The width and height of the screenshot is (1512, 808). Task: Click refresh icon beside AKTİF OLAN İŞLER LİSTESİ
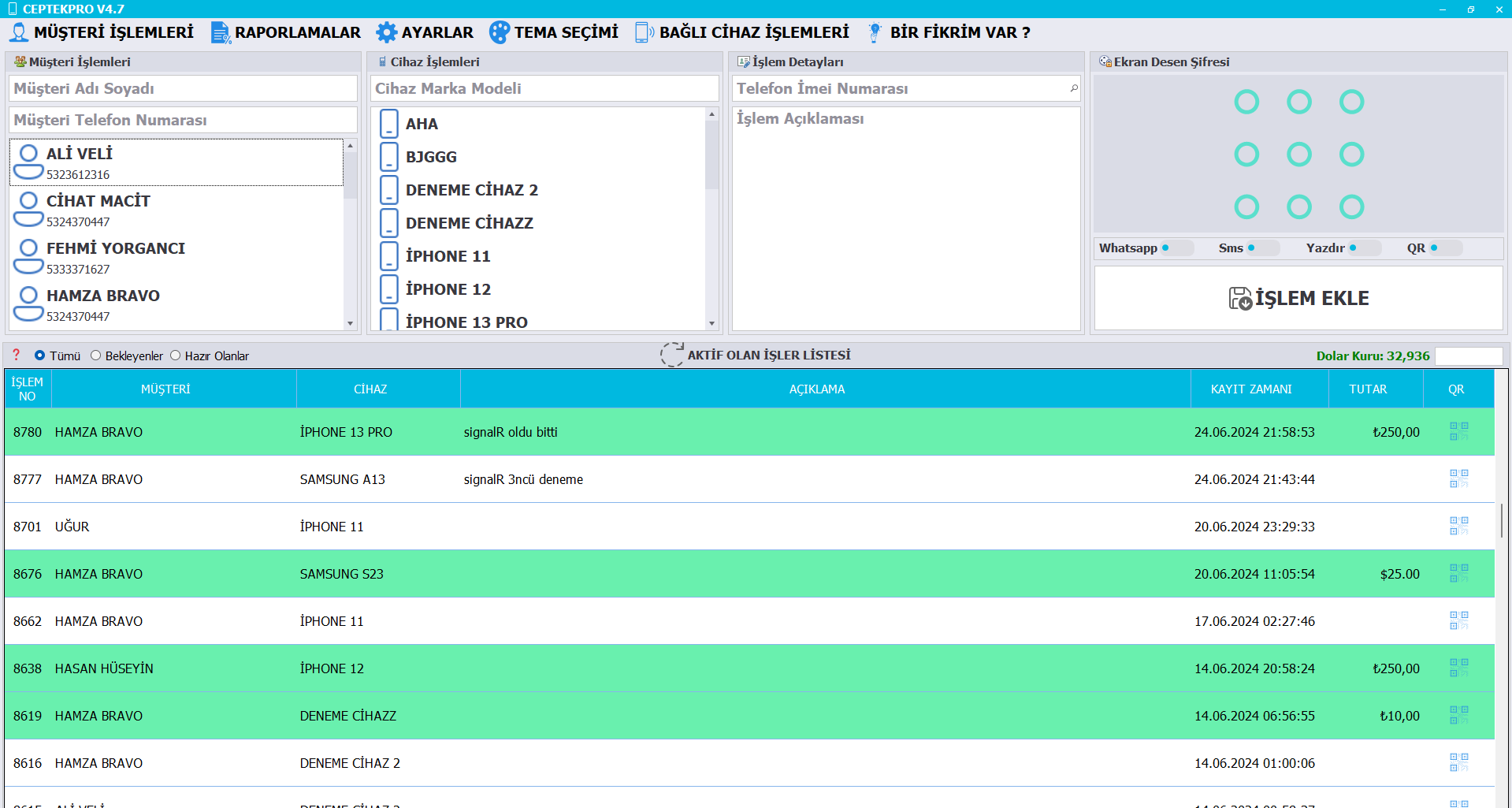click(x=672, y=355)
